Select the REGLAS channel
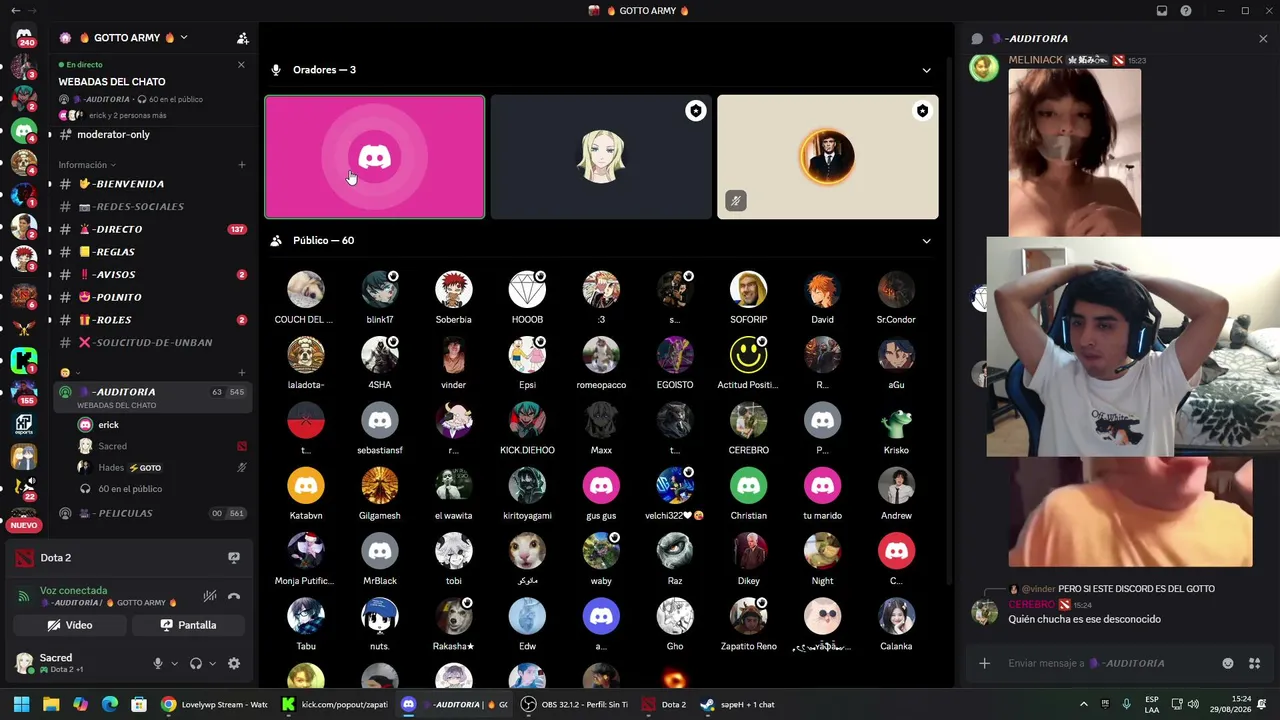This screenshot has width=1280, height=720. click(152, 252)
